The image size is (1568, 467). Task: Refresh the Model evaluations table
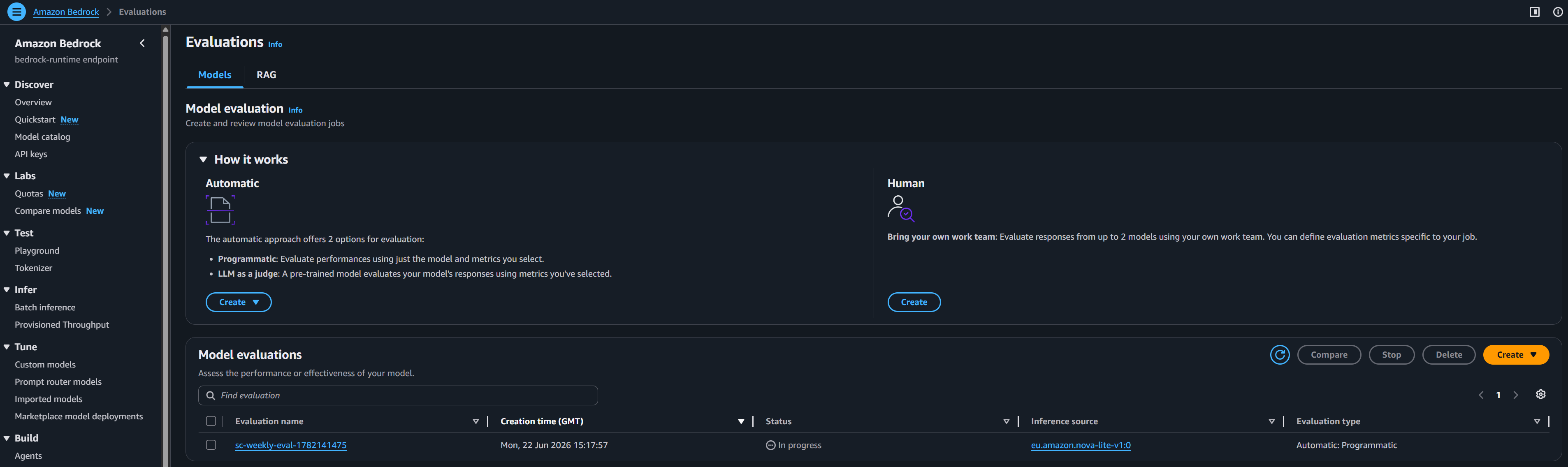(x=1280, y=354)
